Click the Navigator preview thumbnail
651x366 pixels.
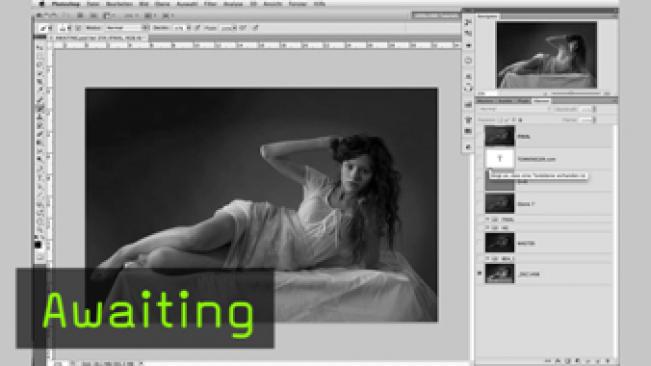[546, 55]
